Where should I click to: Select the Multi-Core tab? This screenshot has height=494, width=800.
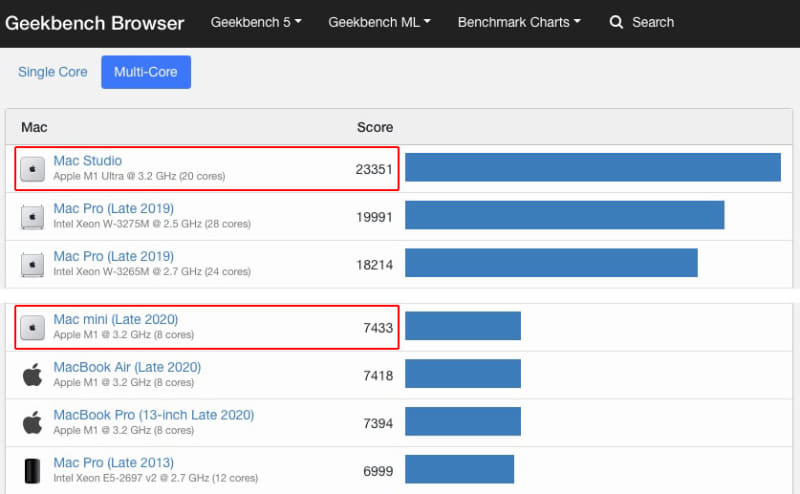(146, 72)
